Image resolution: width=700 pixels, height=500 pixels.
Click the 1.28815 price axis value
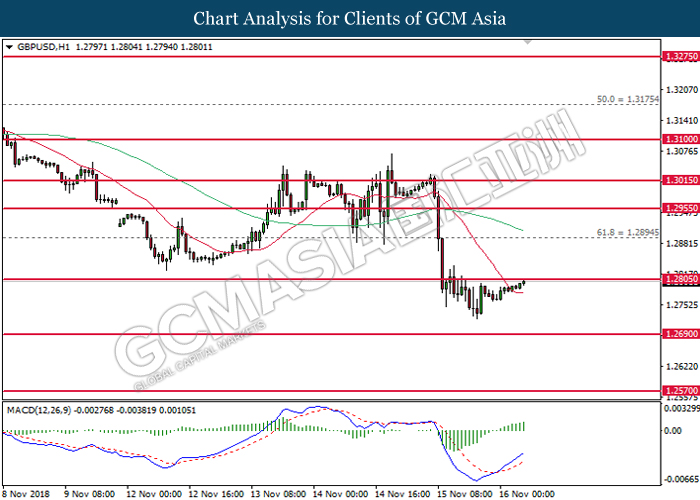682,243
